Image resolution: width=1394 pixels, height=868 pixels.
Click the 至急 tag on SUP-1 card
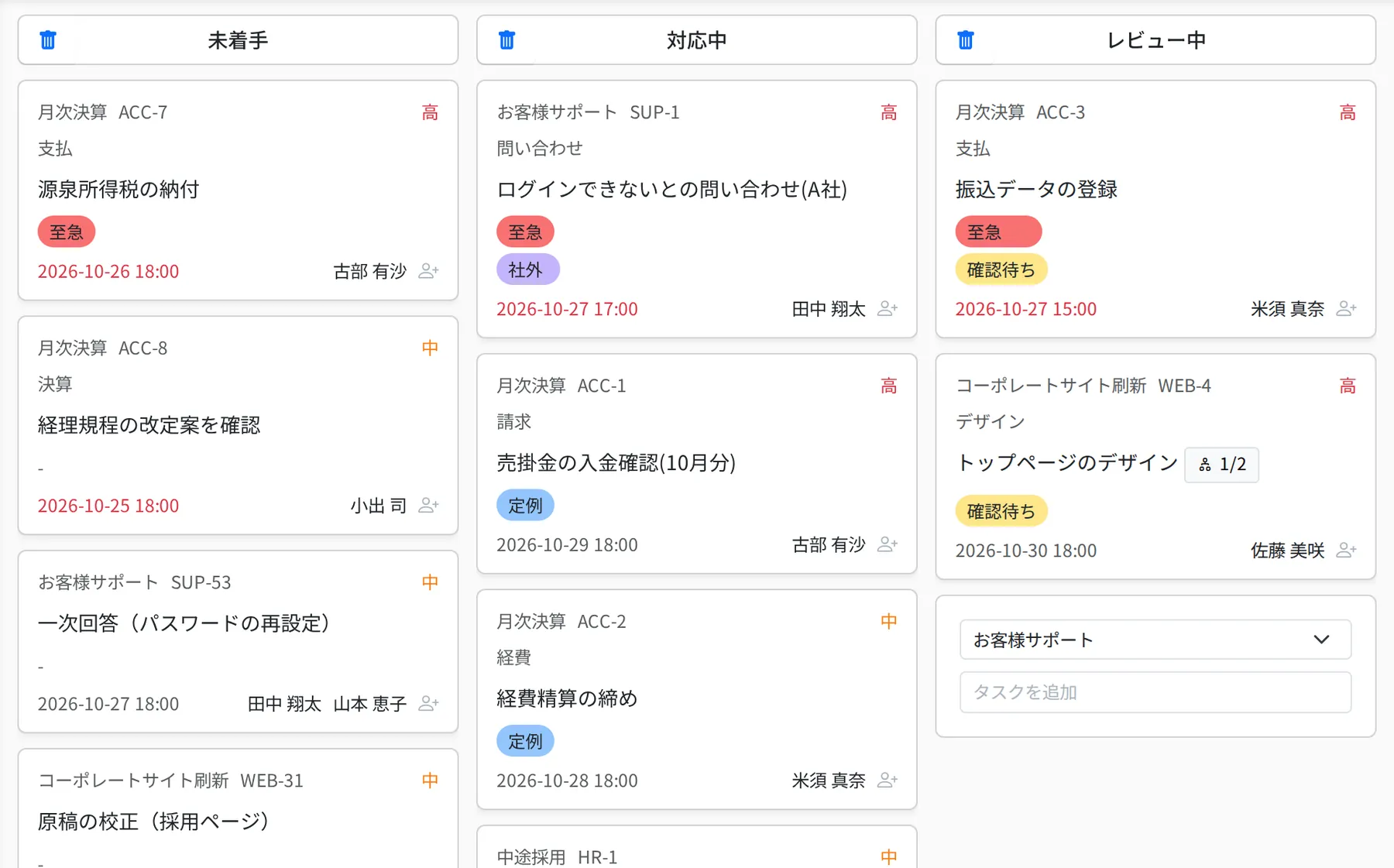point(525,232)
